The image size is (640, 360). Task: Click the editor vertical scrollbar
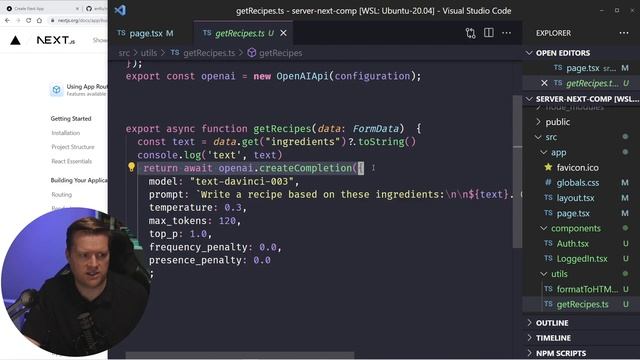(517, 171)
